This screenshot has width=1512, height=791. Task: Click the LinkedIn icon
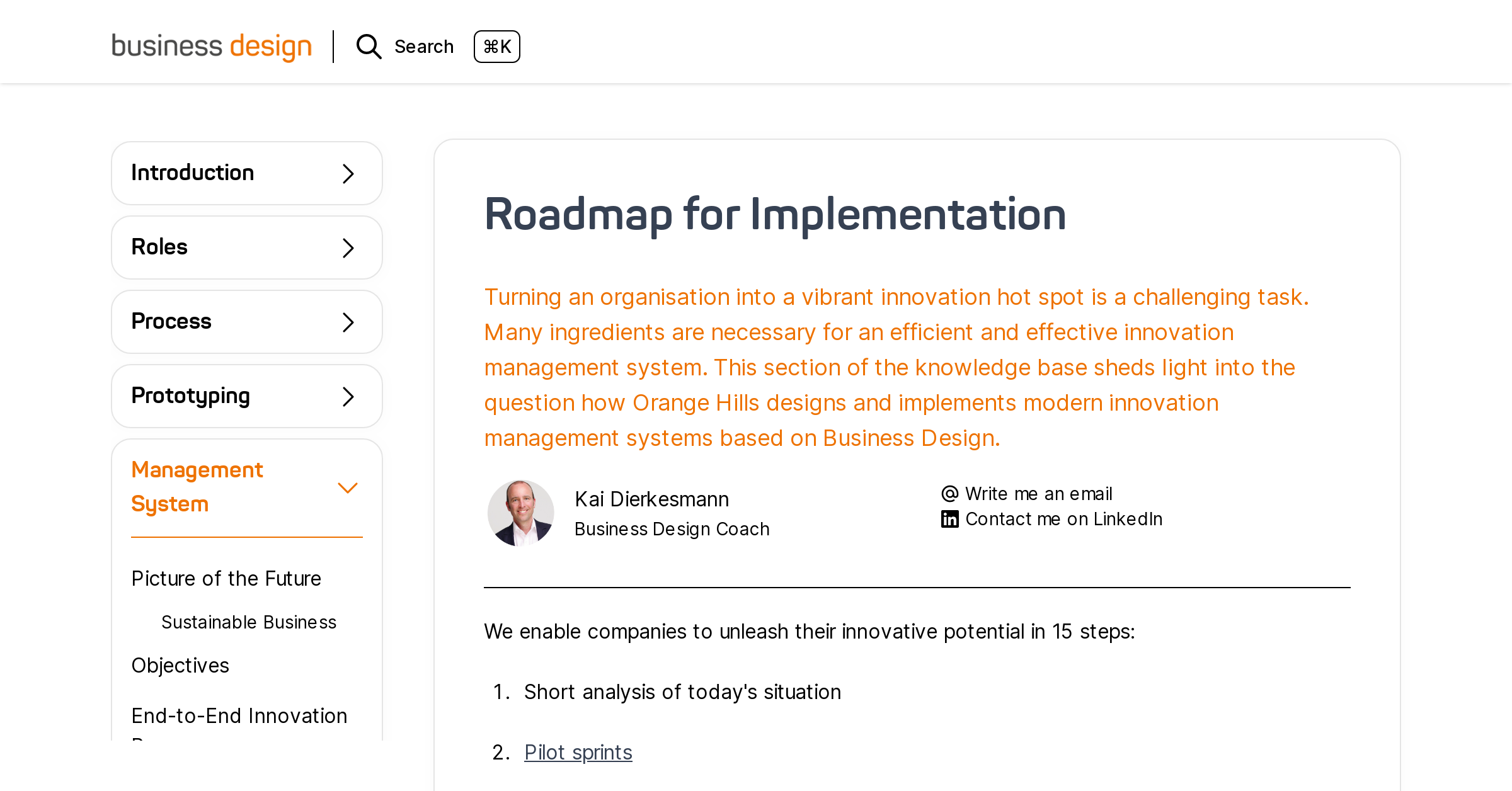click(x=949, y=518)
